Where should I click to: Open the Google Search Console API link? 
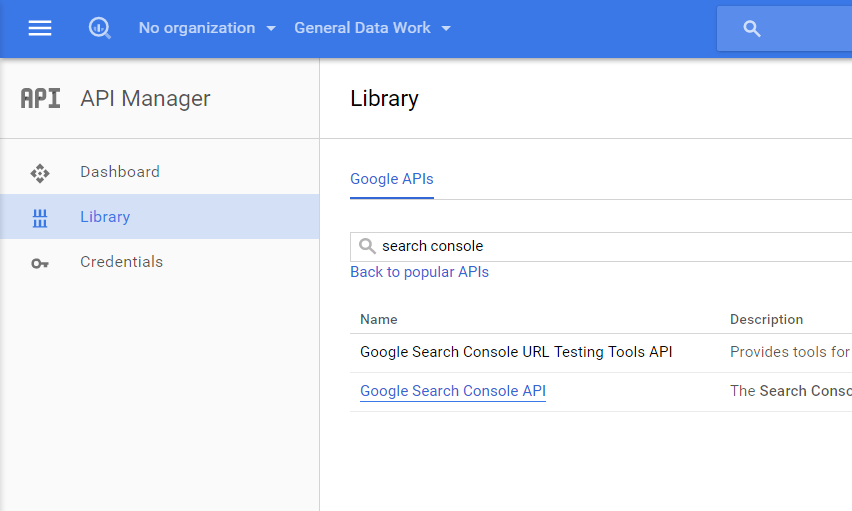[x=453, y=391]
